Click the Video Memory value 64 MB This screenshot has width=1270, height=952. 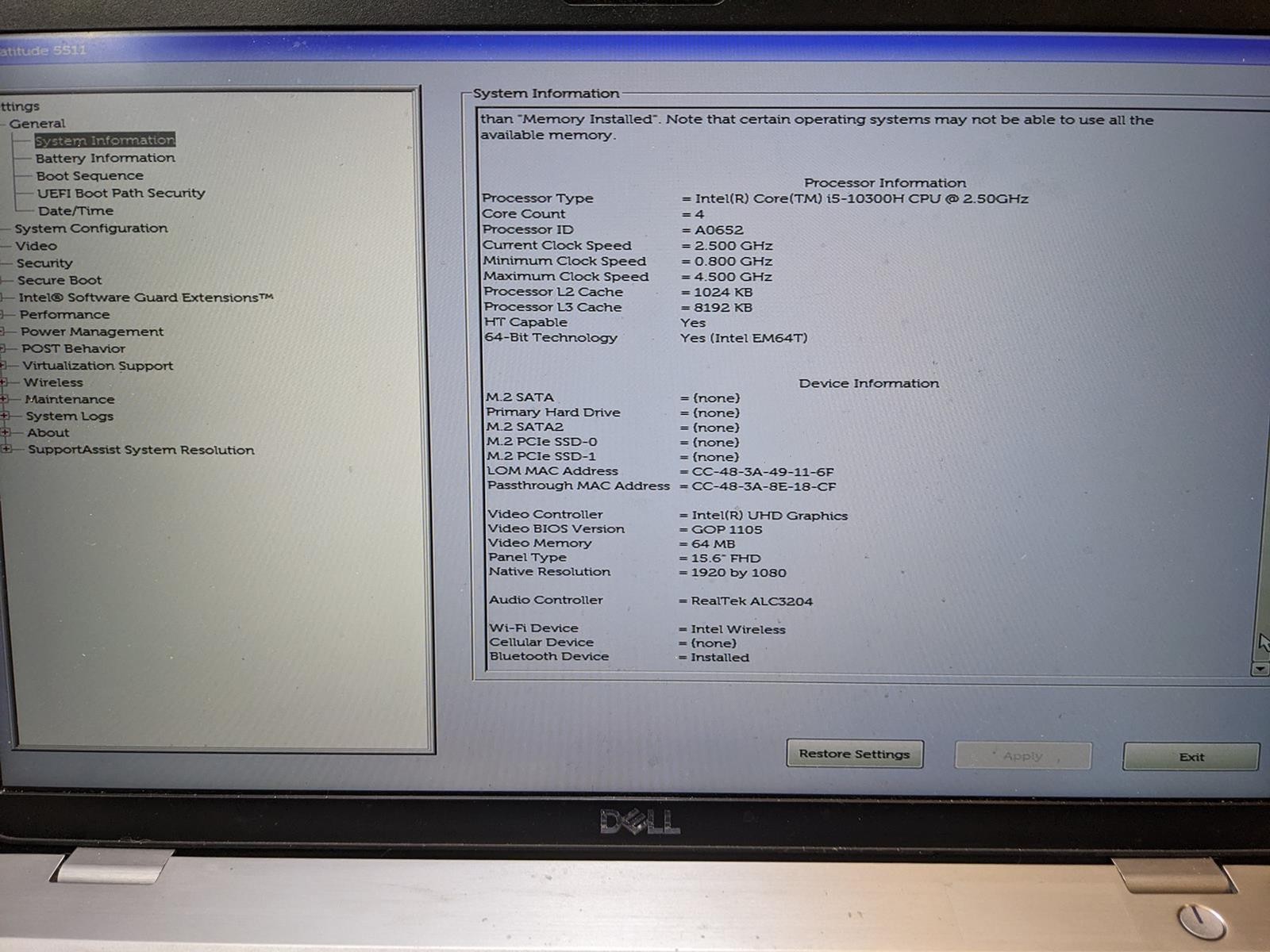point(713,544)
